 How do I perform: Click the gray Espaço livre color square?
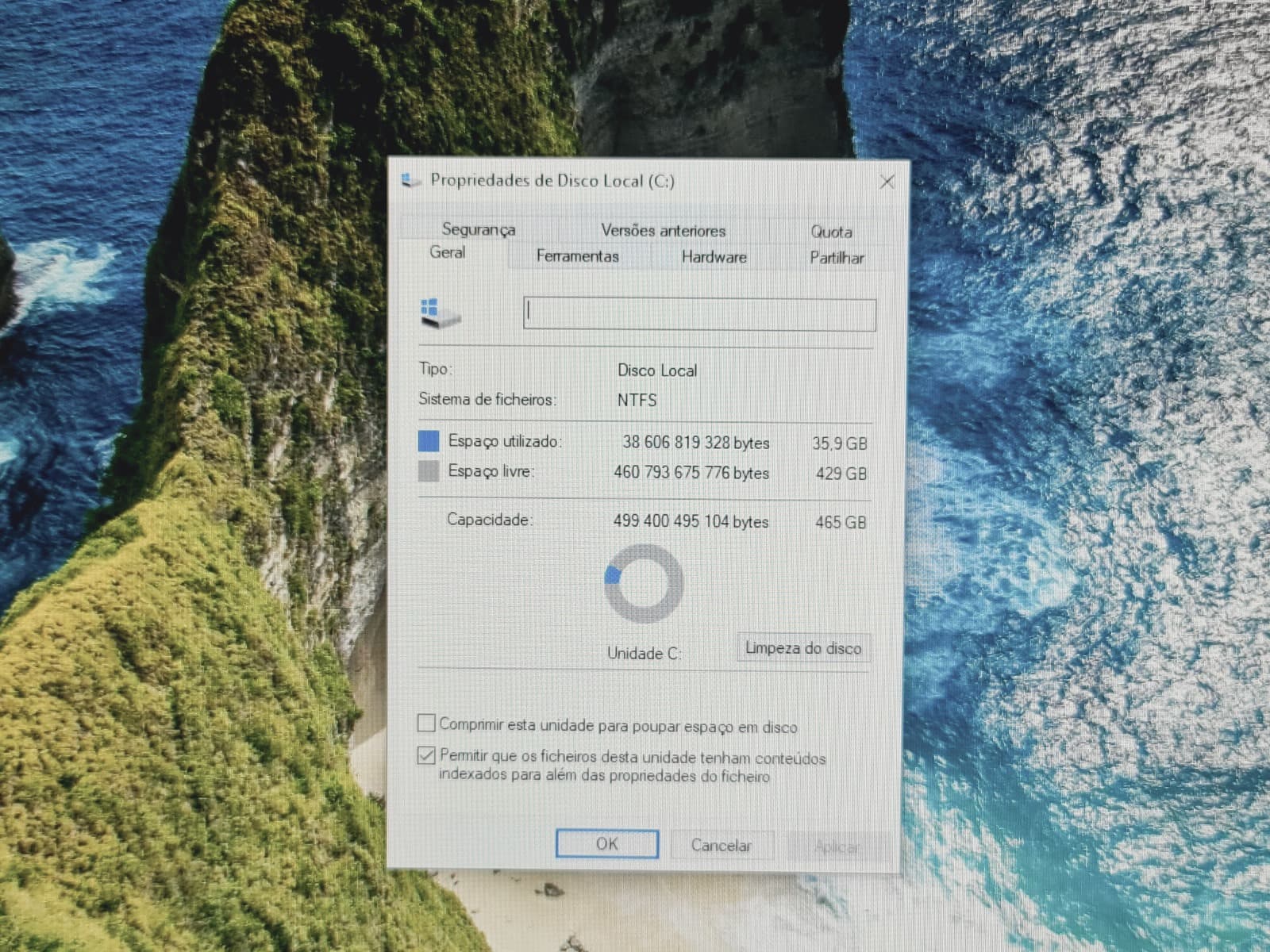429,471
